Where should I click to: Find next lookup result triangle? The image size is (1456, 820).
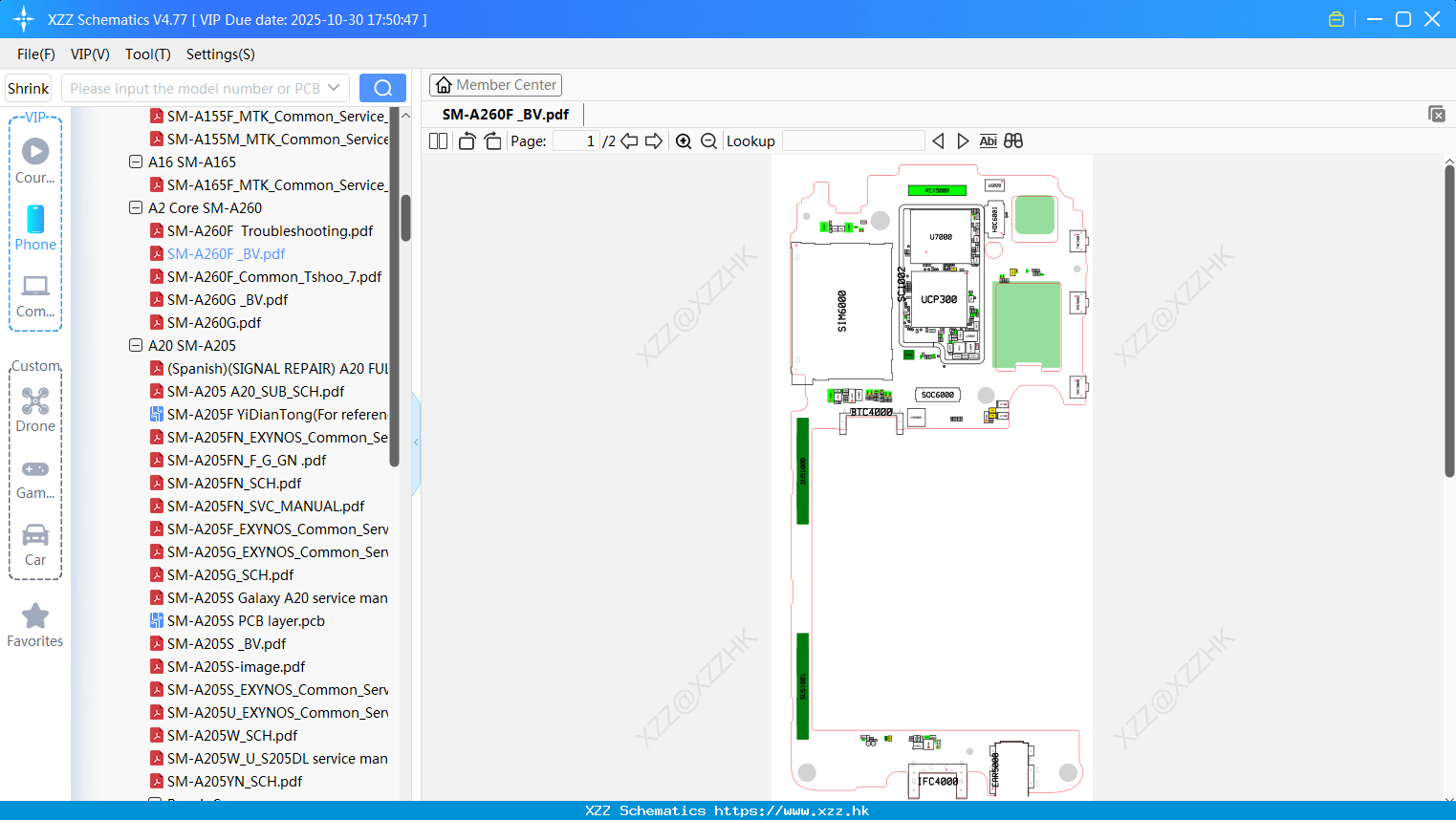[x=963, y=141]
